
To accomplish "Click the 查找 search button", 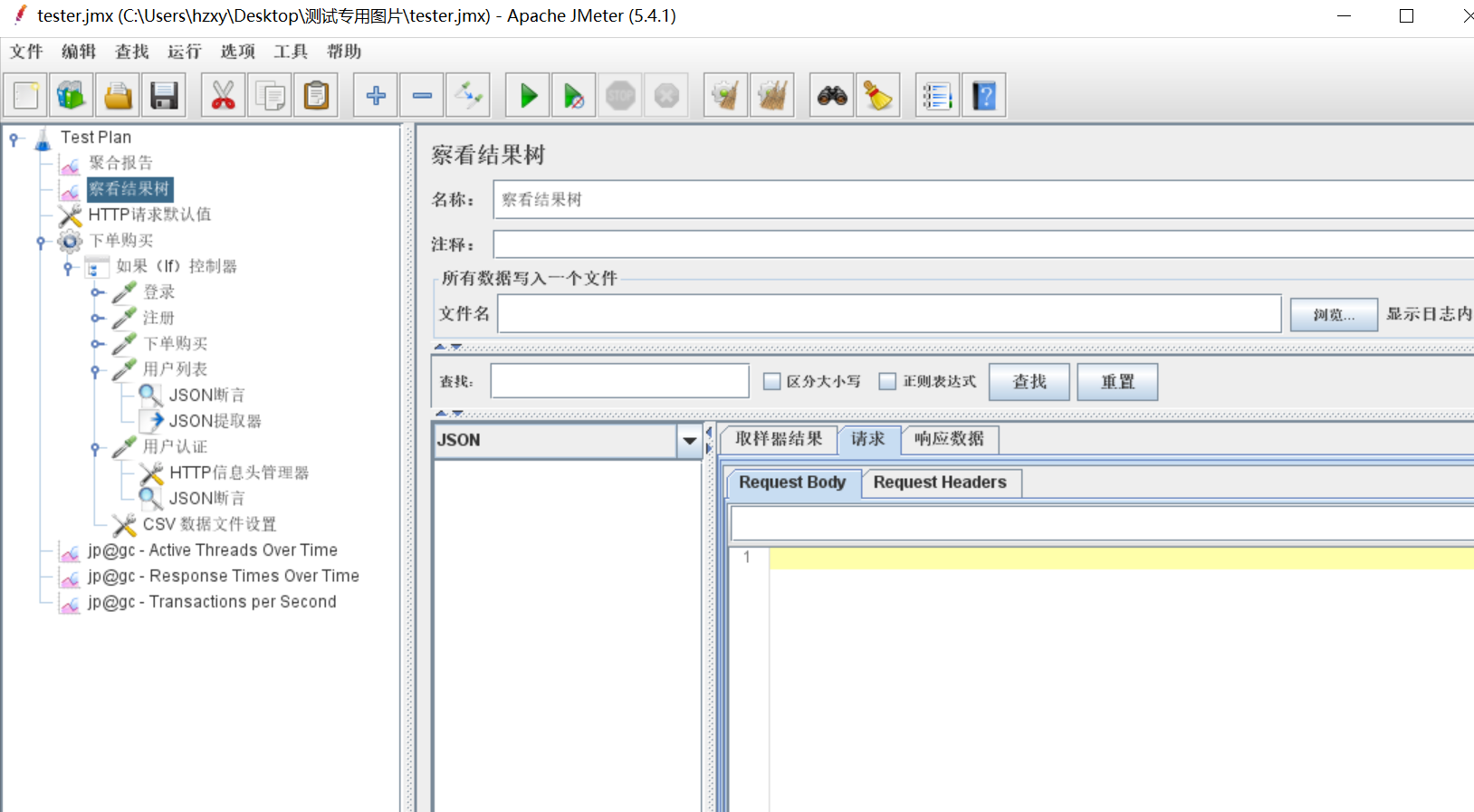I will pos(1029,382).
